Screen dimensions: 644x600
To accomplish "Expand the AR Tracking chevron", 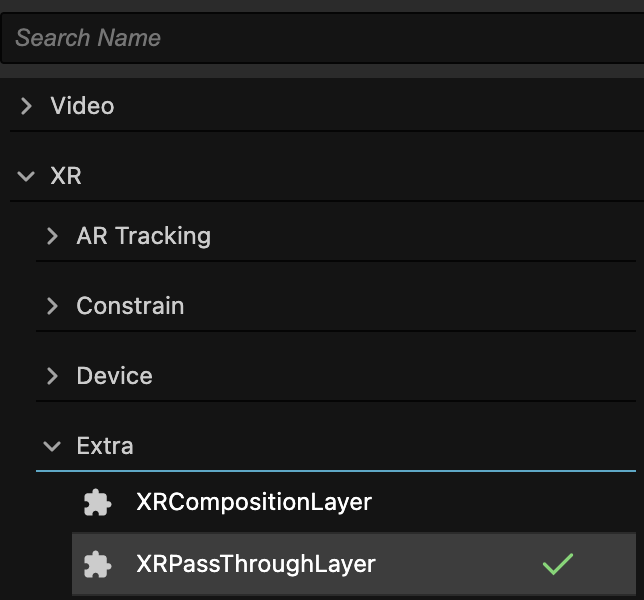I will tap(52, 236).
